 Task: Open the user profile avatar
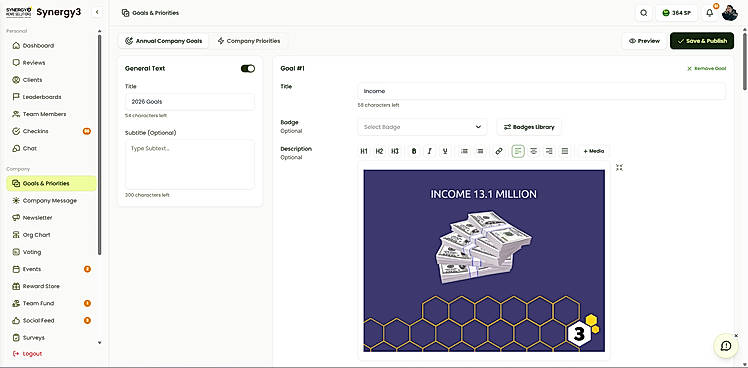730,13
